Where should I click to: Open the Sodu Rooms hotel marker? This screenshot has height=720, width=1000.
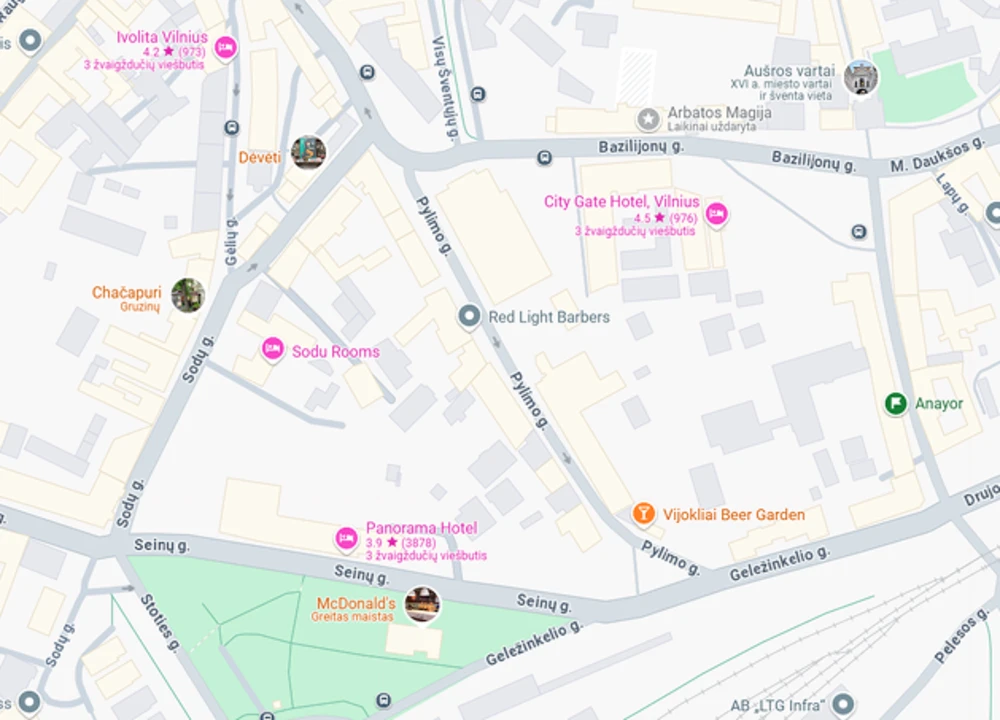(273, 349)
